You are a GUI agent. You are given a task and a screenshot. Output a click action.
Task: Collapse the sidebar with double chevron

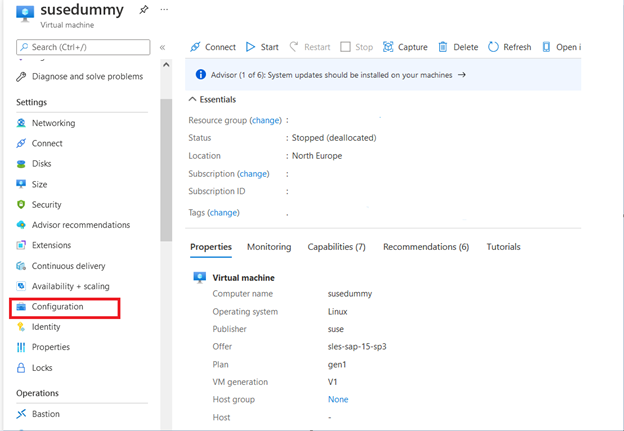pos(162,47)
